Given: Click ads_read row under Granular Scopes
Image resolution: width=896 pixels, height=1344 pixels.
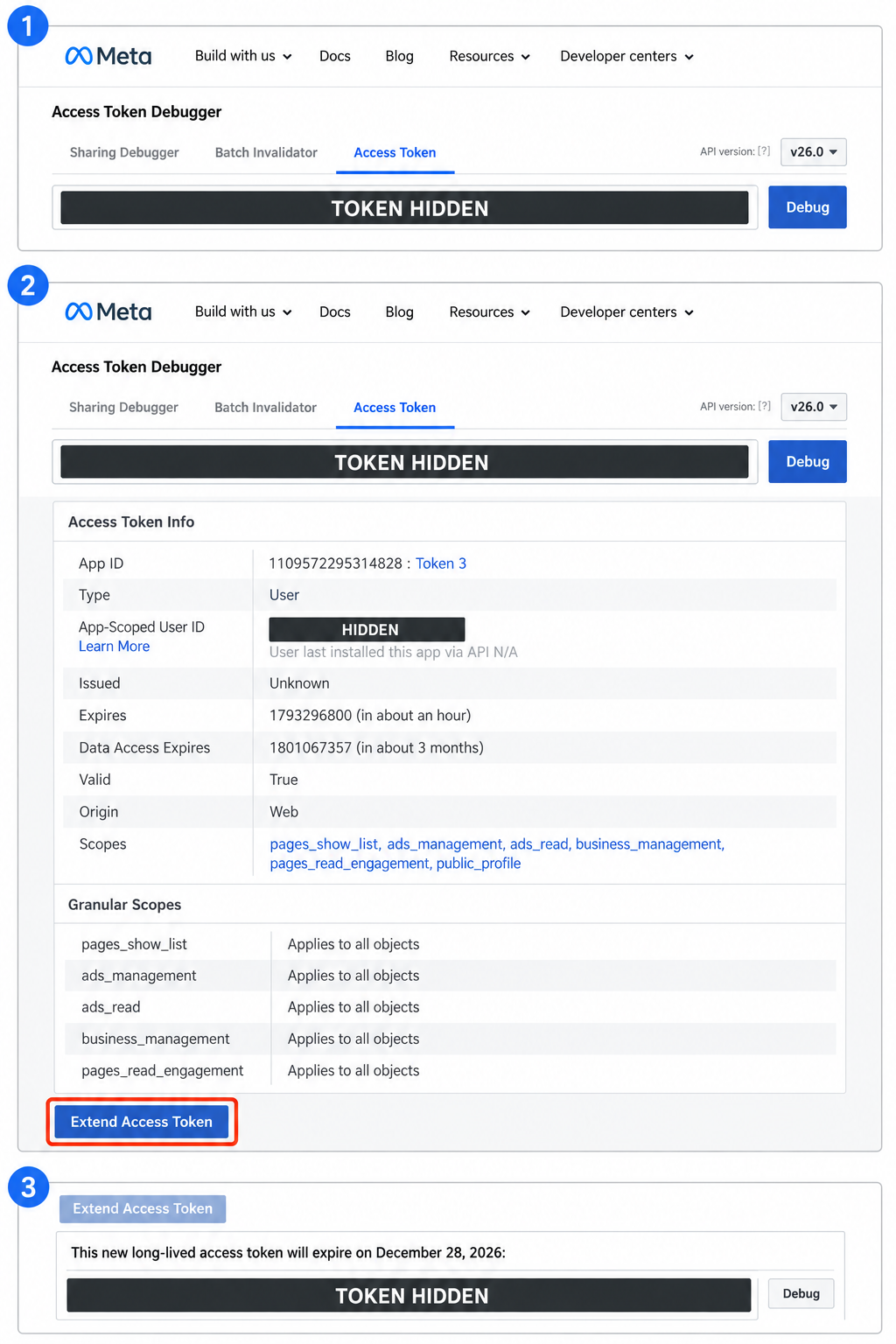Looking at the screenshot, I should (x=450, y=1007).
